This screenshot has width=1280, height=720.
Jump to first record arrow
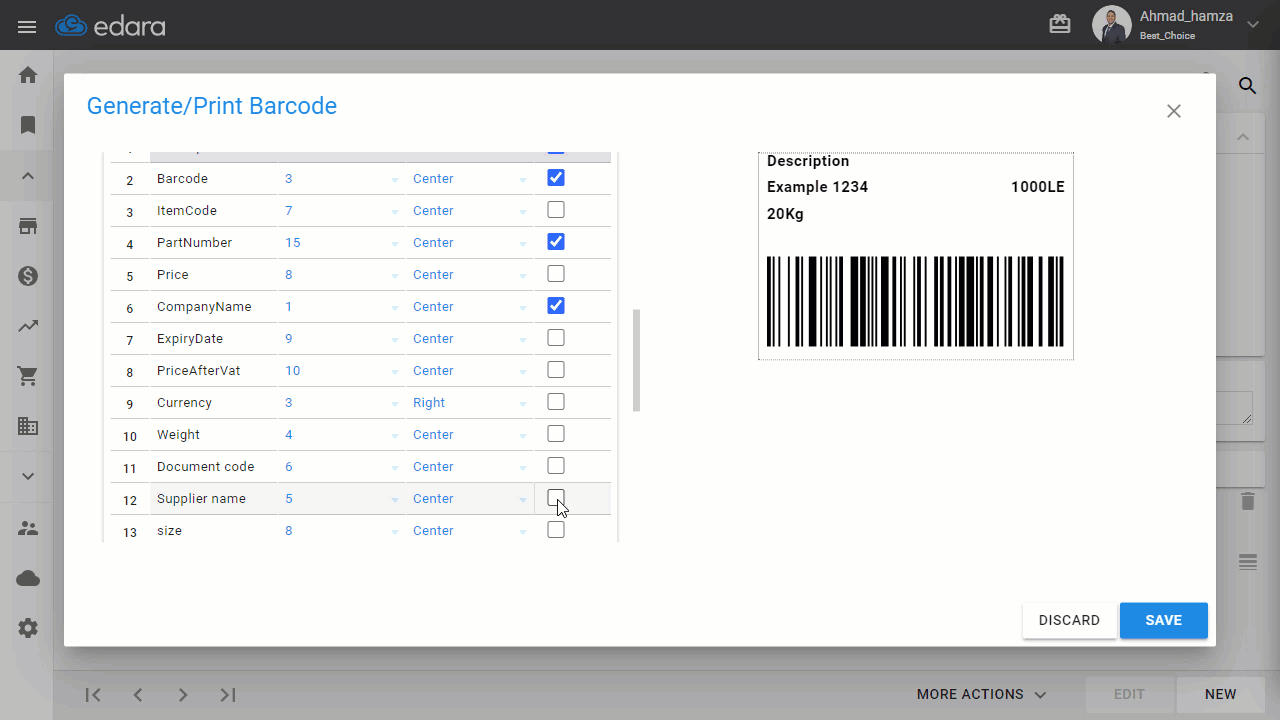click(93, 695)
